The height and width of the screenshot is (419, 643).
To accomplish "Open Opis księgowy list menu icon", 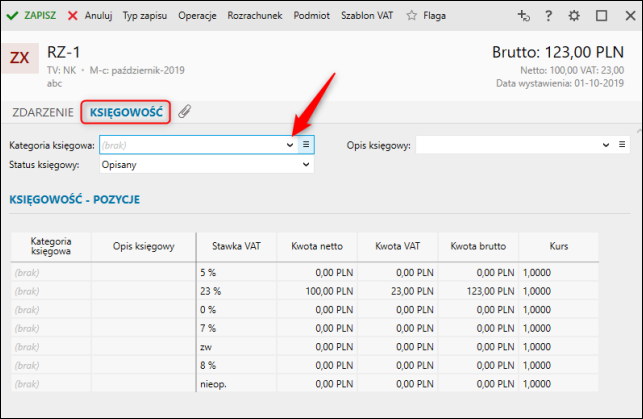I will tap(622, 145).
